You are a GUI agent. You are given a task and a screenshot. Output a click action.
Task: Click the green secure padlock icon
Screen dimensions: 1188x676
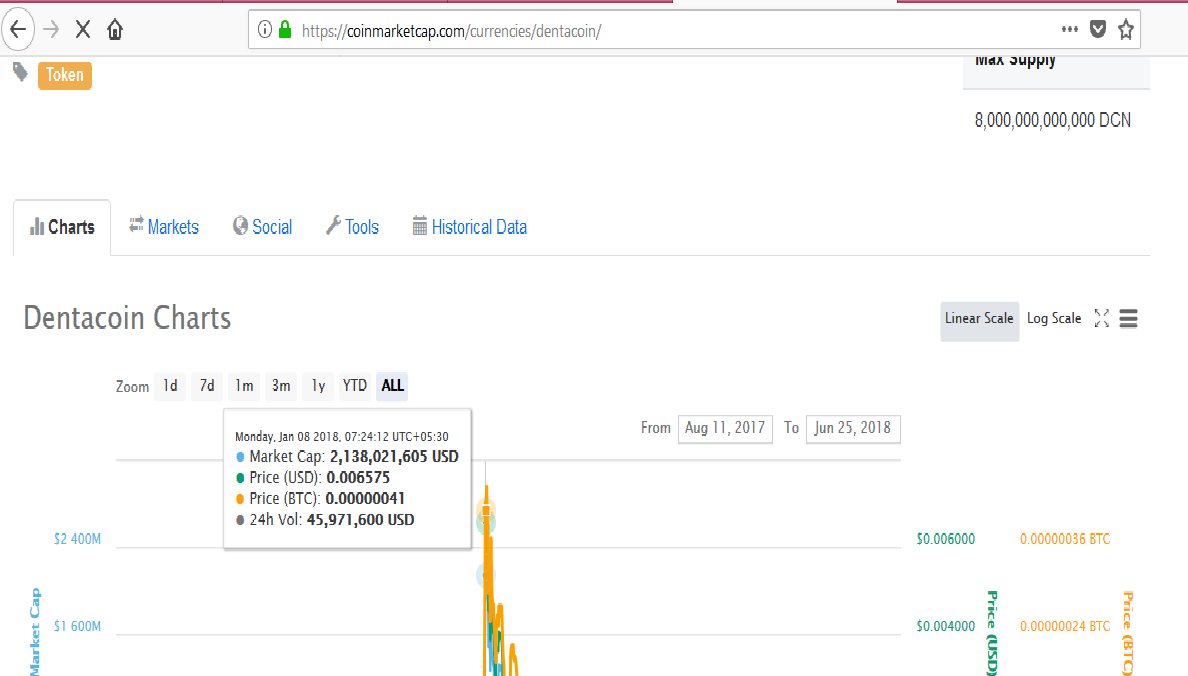[x=285, y=30]
